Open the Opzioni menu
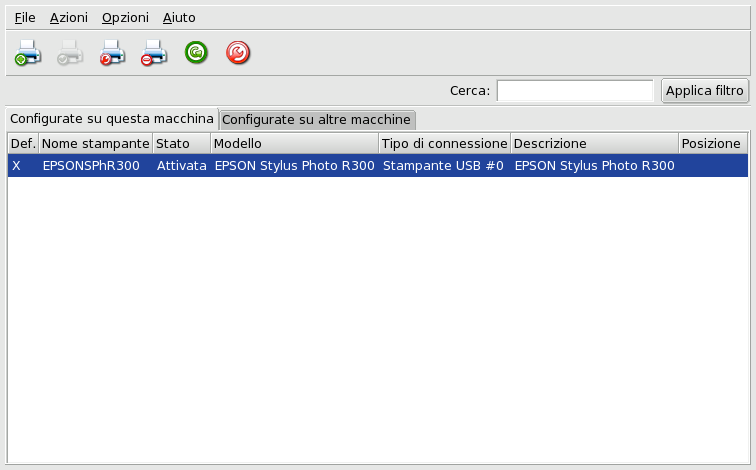Image resolution: width=756 pixels, height=470 pixels. coord(125,18)
